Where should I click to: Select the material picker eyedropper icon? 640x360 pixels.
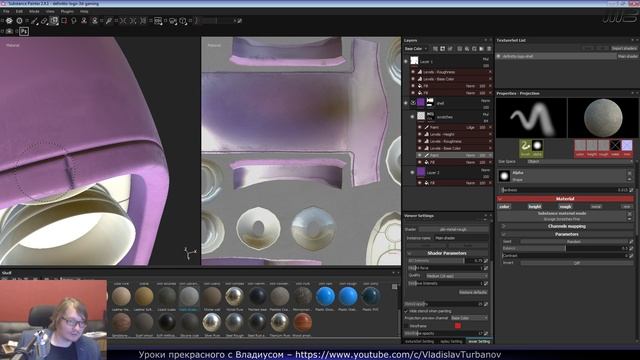(109, 21)
